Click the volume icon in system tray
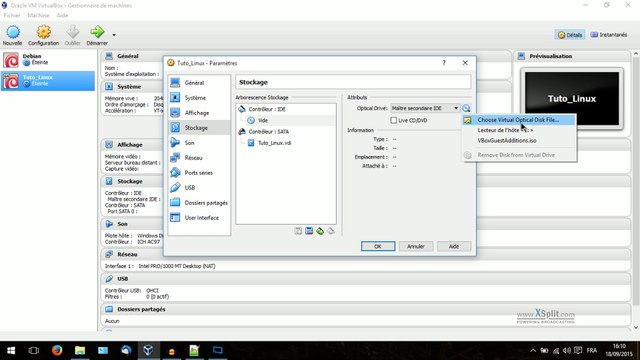The height and width of the screenshot is (360, 640). click(x=567, y=351)
